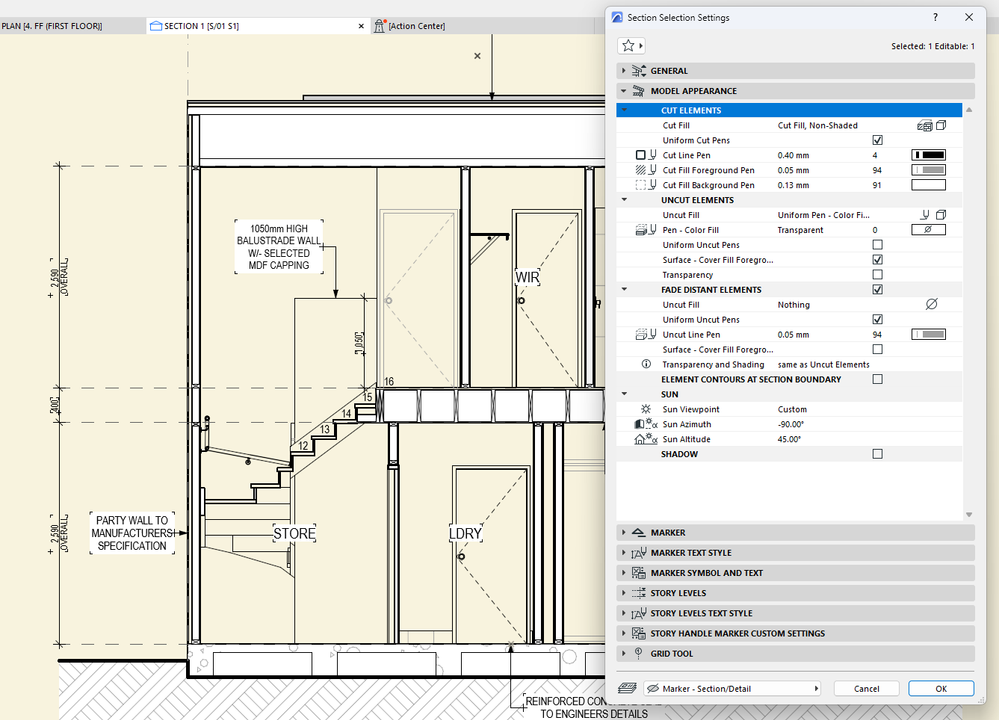Image resolution: width=999 pixels, height=720 pixels.
Task: Collapse the Cut Elements section
Action: 624,110
